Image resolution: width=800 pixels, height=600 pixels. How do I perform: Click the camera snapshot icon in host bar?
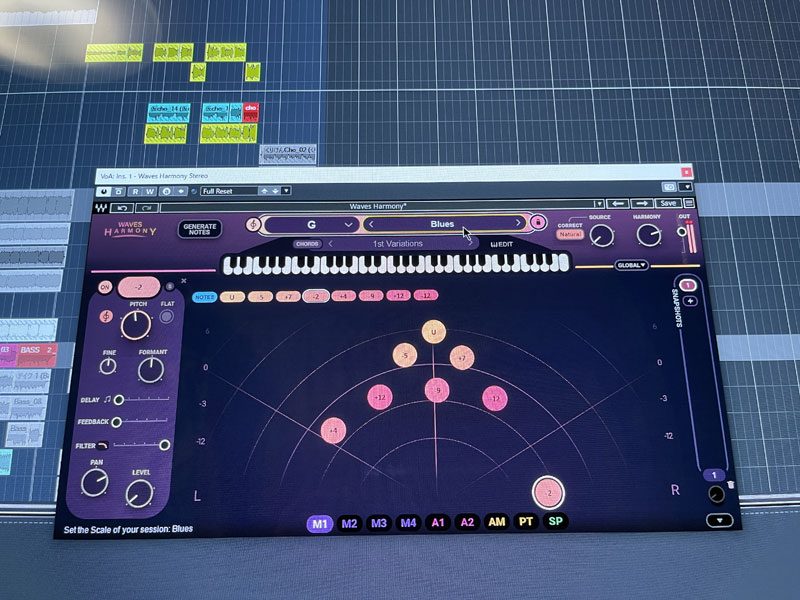click(669, 187)
